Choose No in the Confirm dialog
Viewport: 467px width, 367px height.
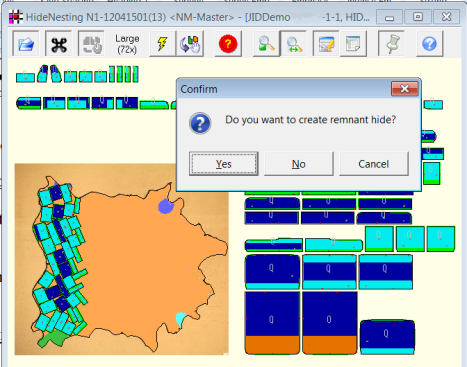[x=299, y=164]
